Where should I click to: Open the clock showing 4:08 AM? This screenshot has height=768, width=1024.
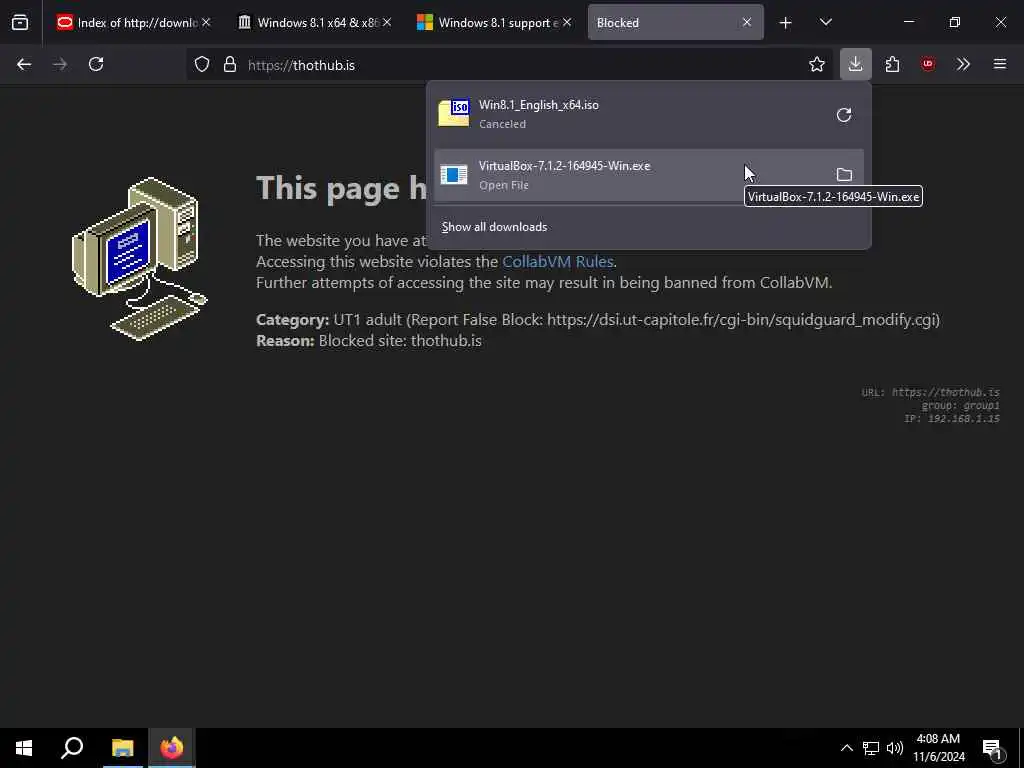(x=938, y=748)
